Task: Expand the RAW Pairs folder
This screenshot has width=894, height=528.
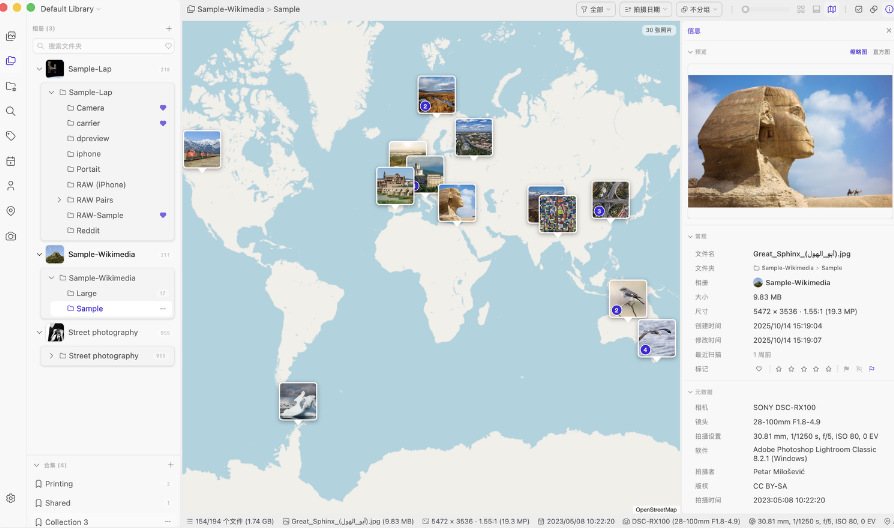Action: 59,200
